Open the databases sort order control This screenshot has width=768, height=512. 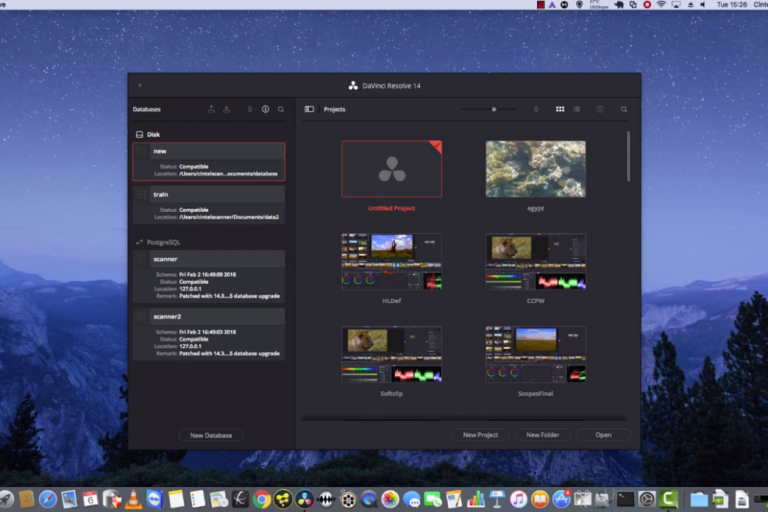coord(250,109)
